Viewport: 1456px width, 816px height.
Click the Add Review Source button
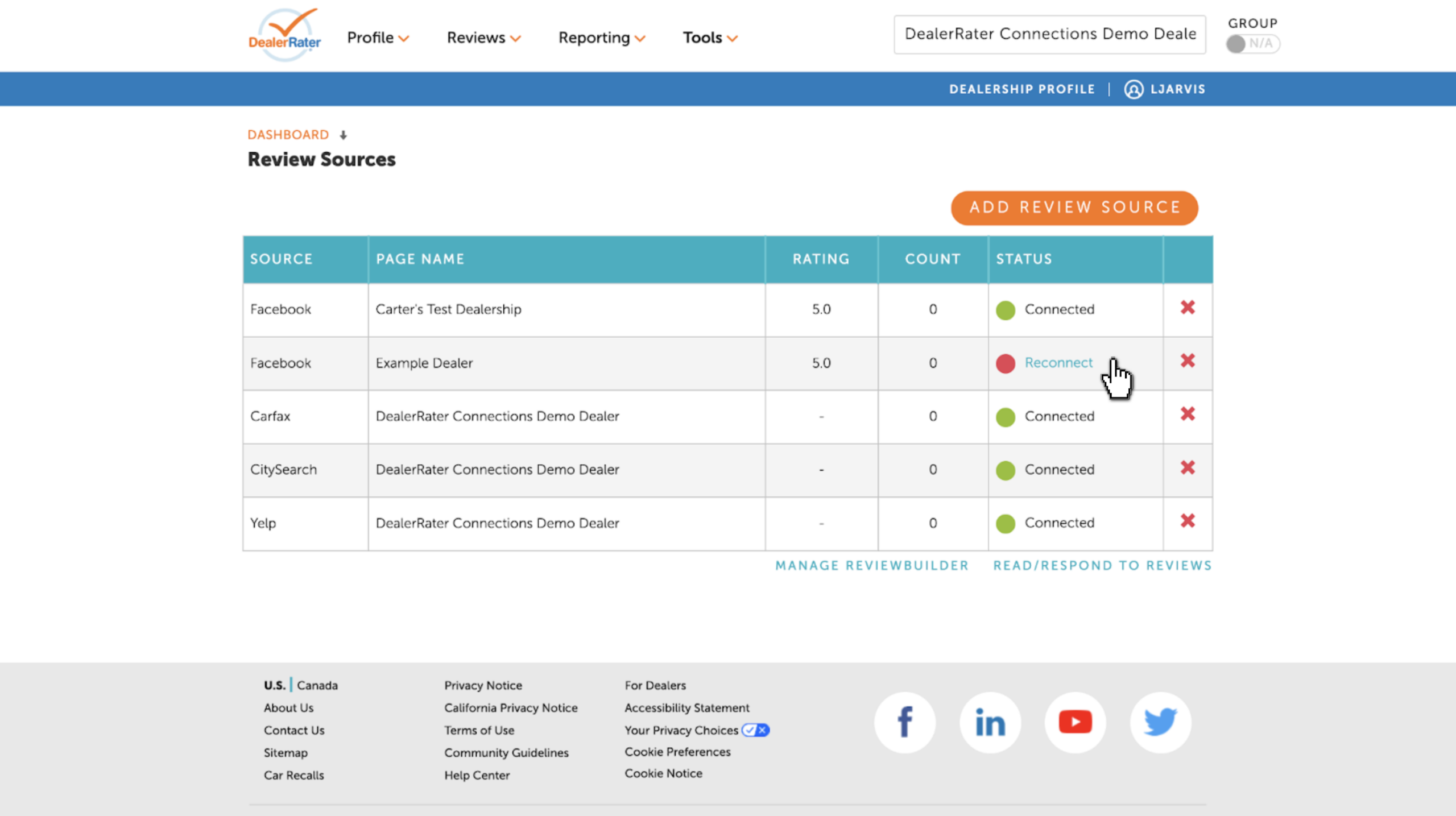pos(1074,208)
